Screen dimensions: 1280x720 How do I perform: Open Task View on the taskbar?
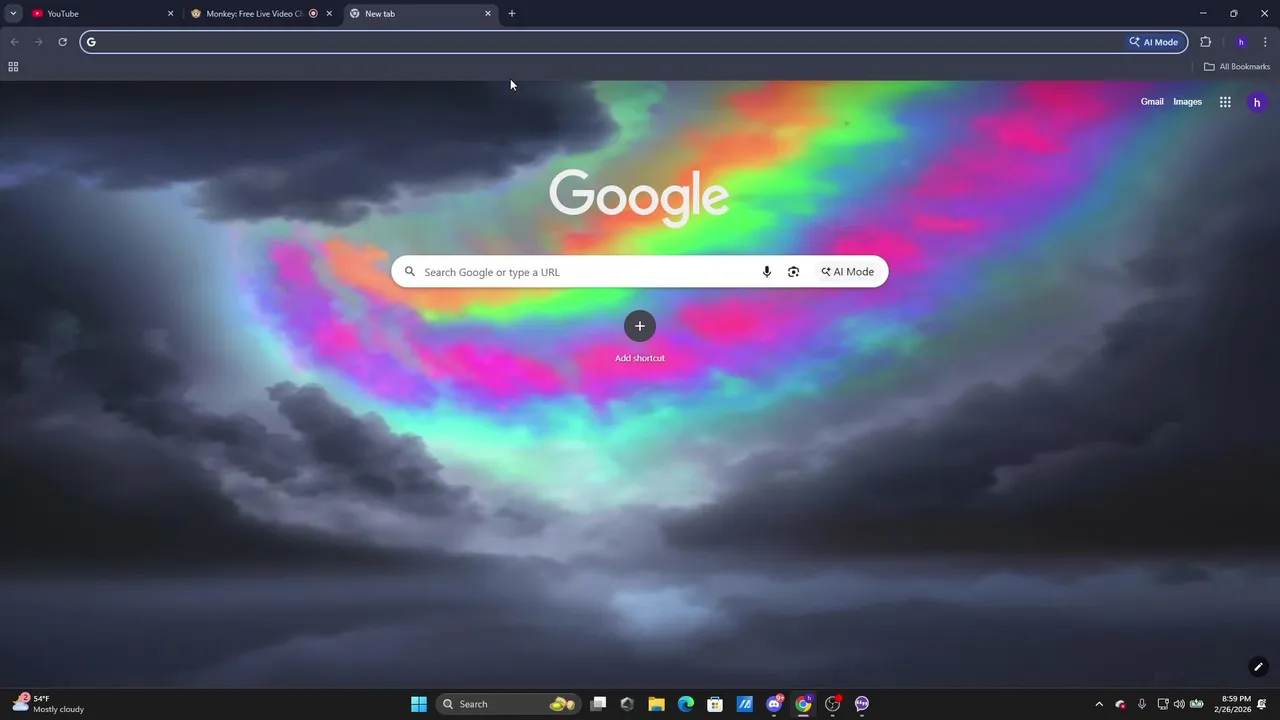[x=598, y=704]
